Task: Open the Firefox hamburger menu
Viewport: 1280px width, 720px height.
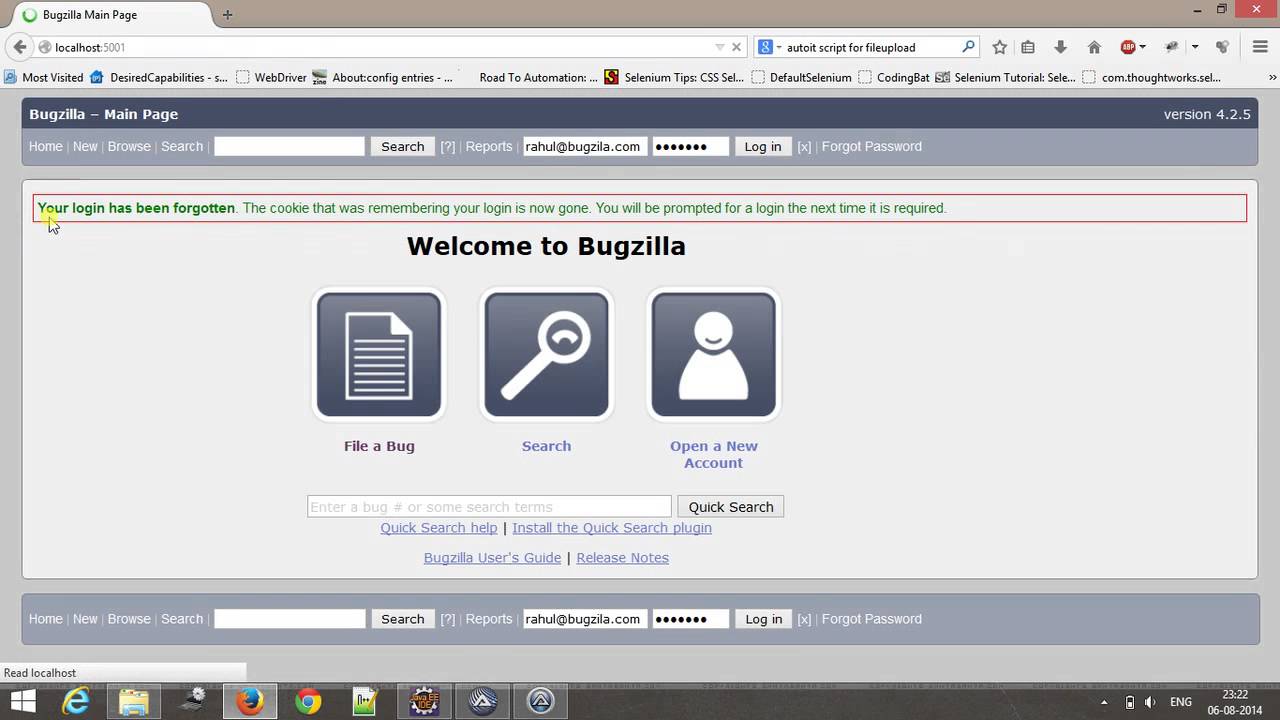Action: 1260,47
